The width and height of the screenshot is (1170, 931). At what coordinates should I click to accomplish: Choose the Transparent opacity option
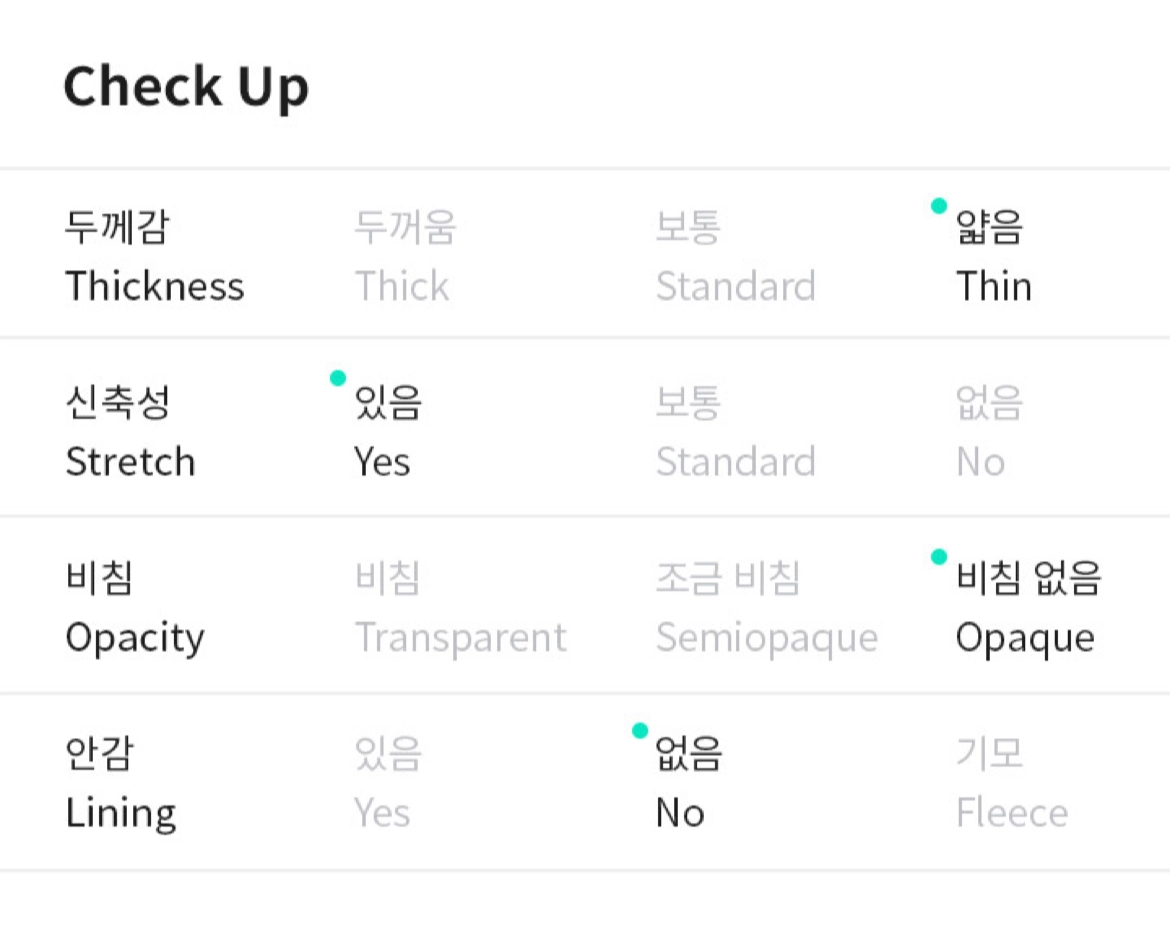(x=460, y=608)
